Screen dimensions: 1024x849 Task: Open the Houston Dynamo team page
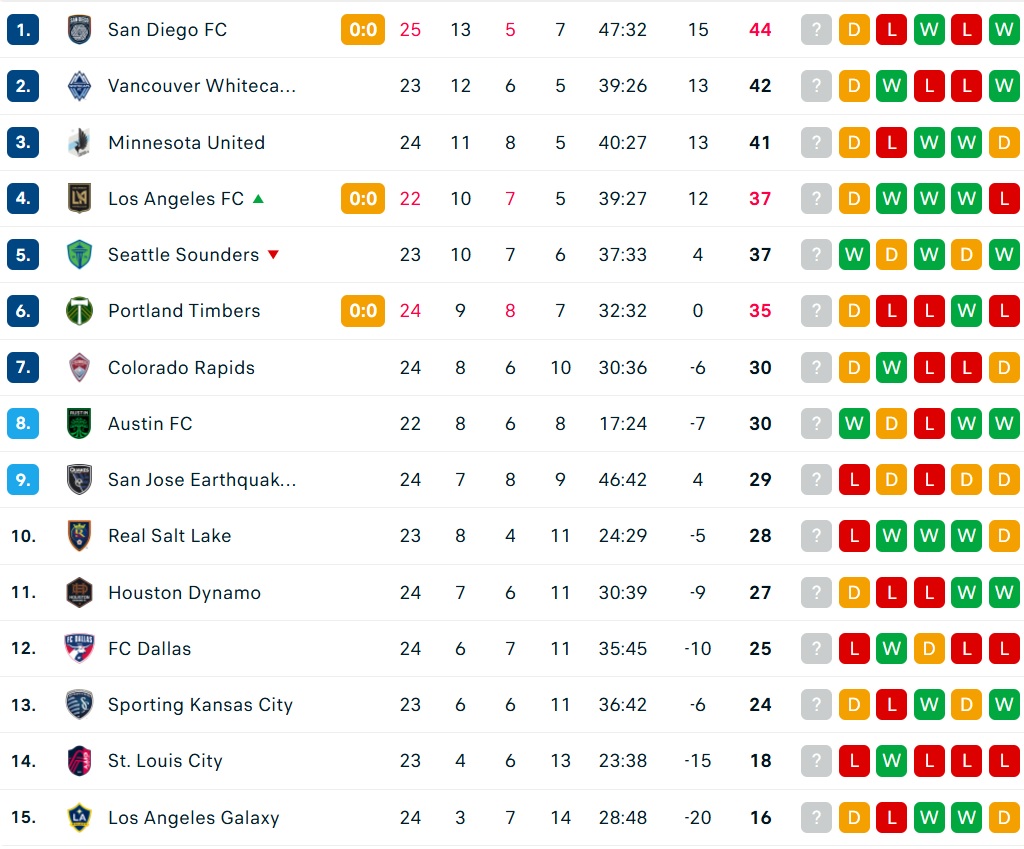tap(184, 593)
